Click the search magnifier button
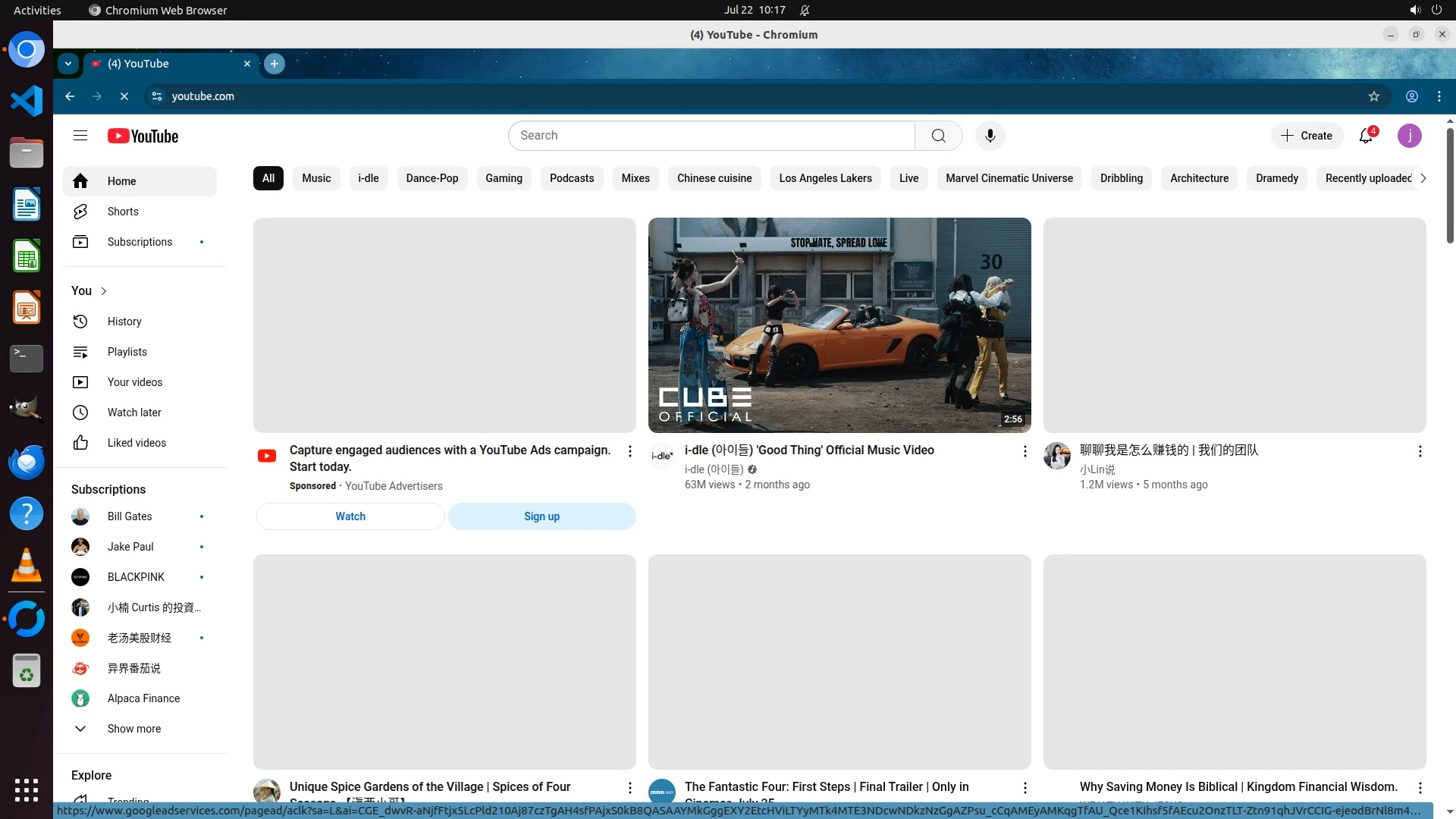 (x=938, y=136)
